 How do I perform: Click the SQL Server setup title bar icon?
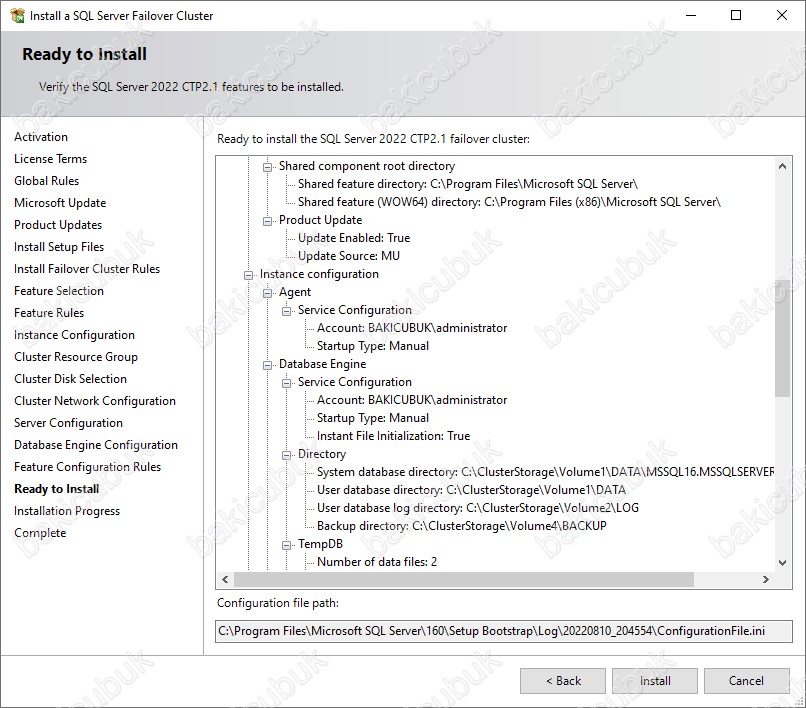(17, 15)
